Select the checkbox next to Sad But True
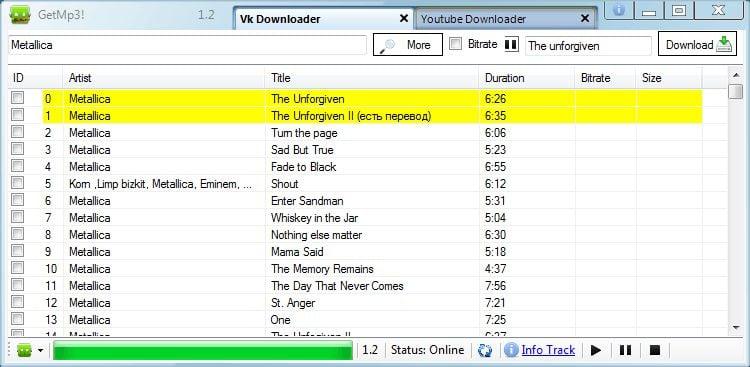The width and height of the screenshot is (750, 367). (x=17, y=149)
